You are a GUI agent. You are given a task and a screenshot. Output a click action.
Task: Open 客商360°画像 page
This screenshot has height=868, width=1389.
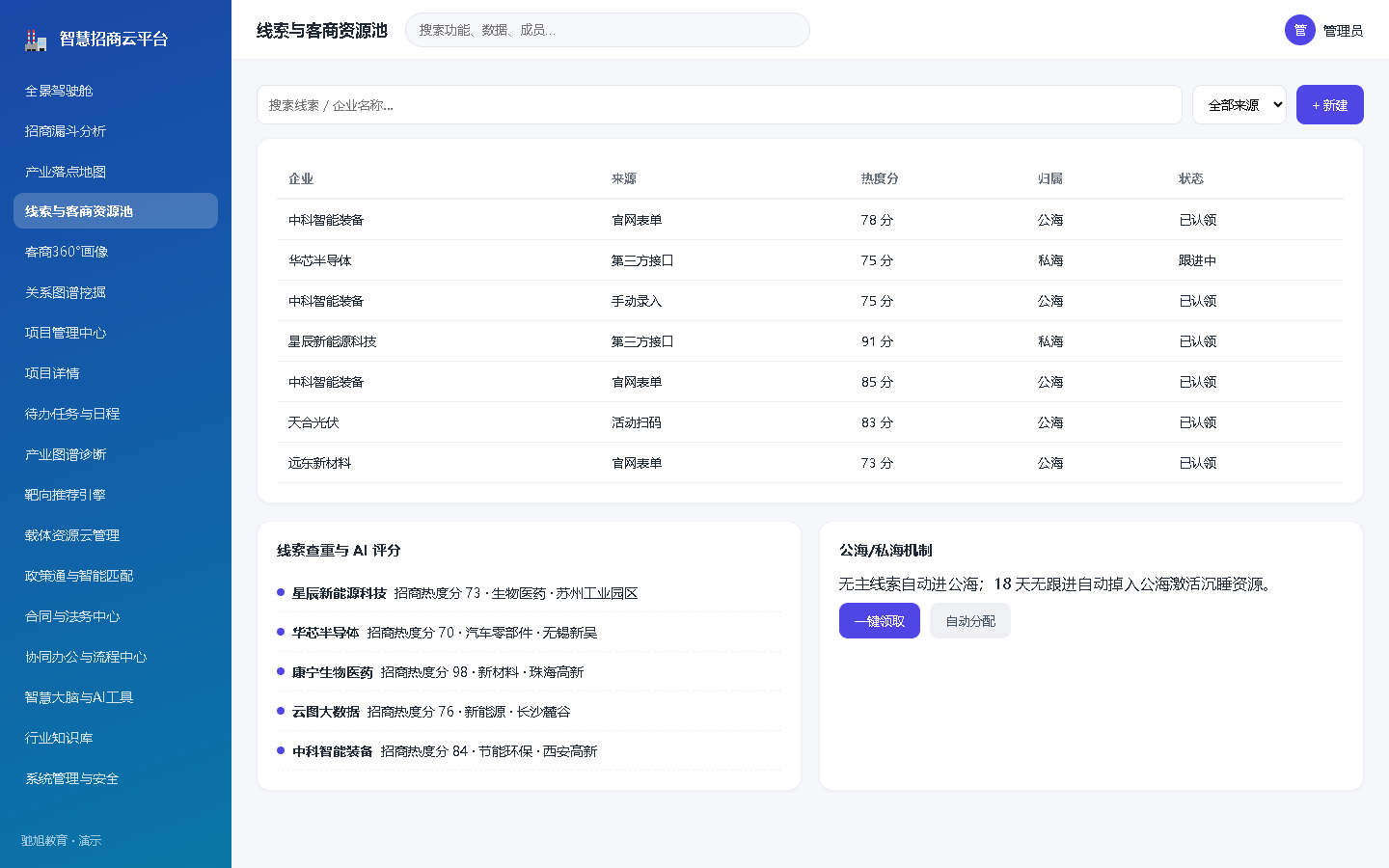[x=116, y=252]
